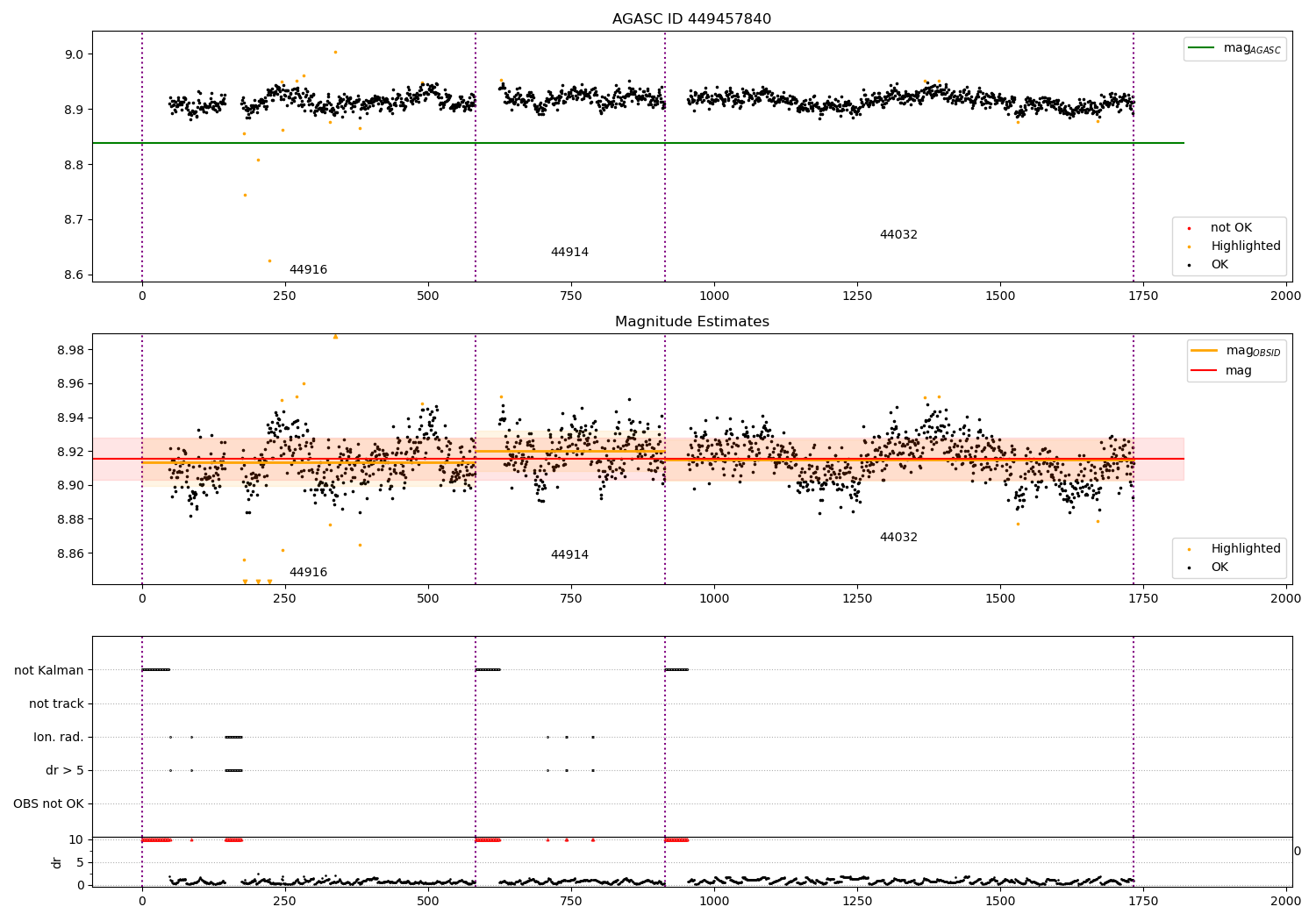The image size is (1316, 921).
Task: Click the 'Magnitude Estimates' plot title
Action: click(x=691, y=322)
